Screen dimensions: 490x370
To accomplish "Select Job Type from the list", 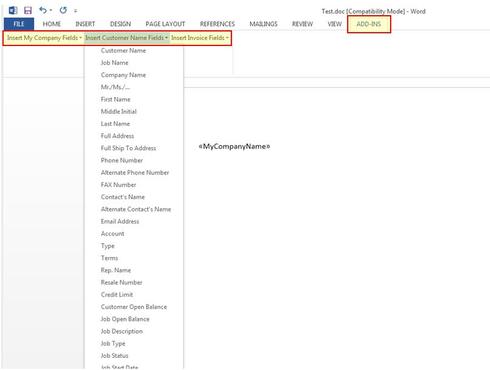I will (113, 343).
